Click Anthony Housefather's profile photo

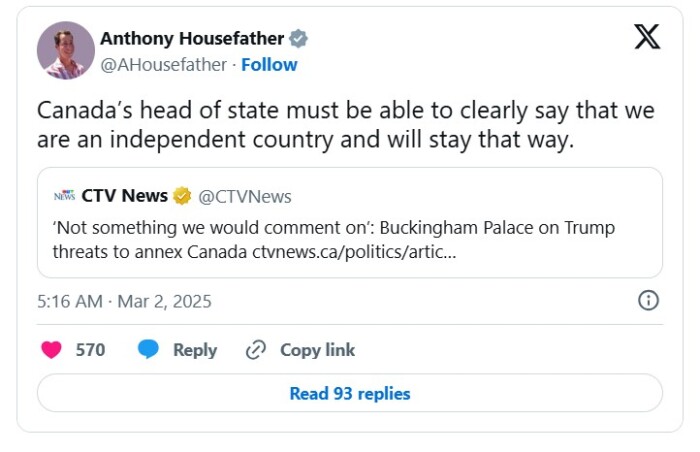tap(66, 50)
